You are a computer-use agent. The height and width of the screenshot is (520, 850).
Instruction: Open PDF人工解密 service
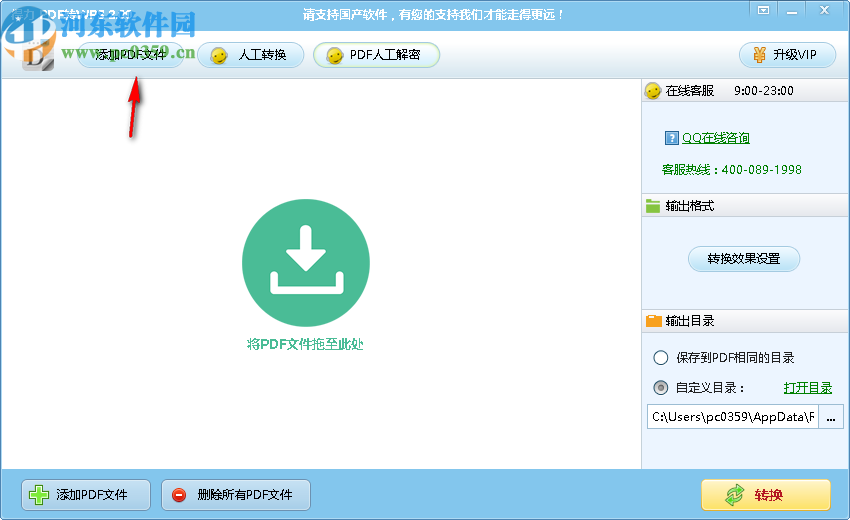pos(376,55)
